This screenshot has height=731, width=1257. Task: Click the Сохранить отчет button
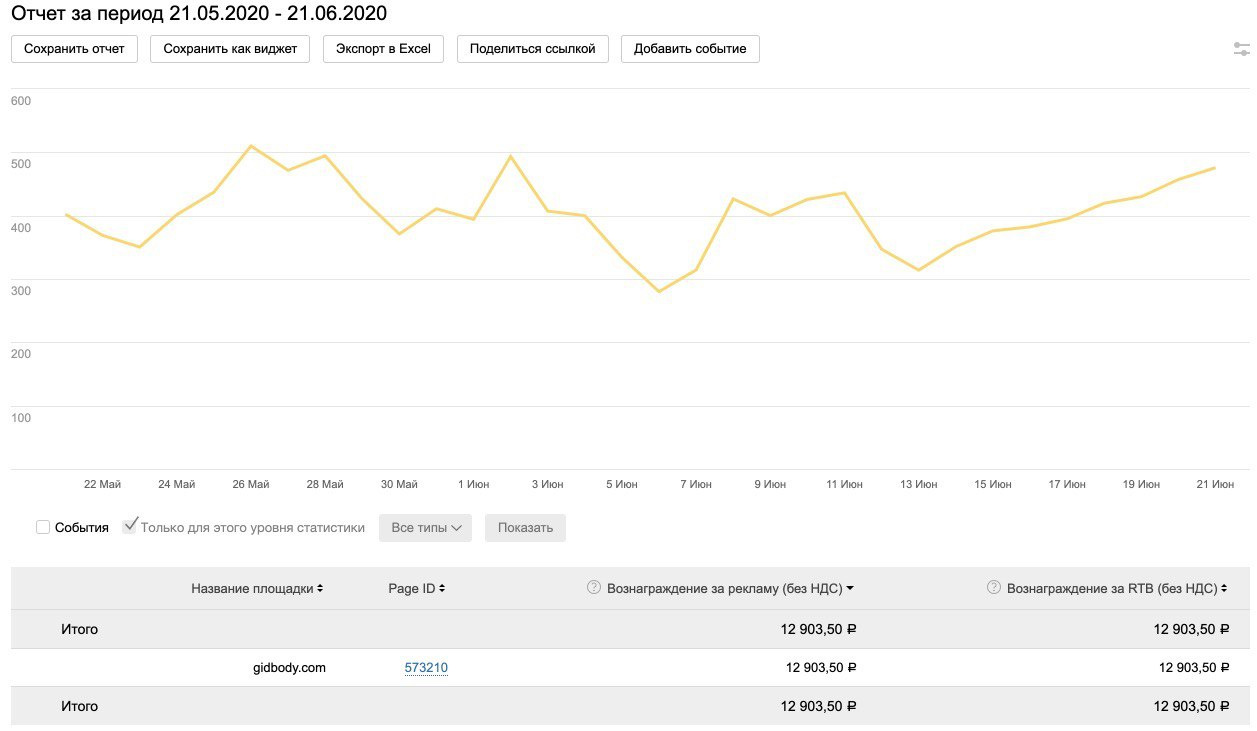(x=74, y=49)
